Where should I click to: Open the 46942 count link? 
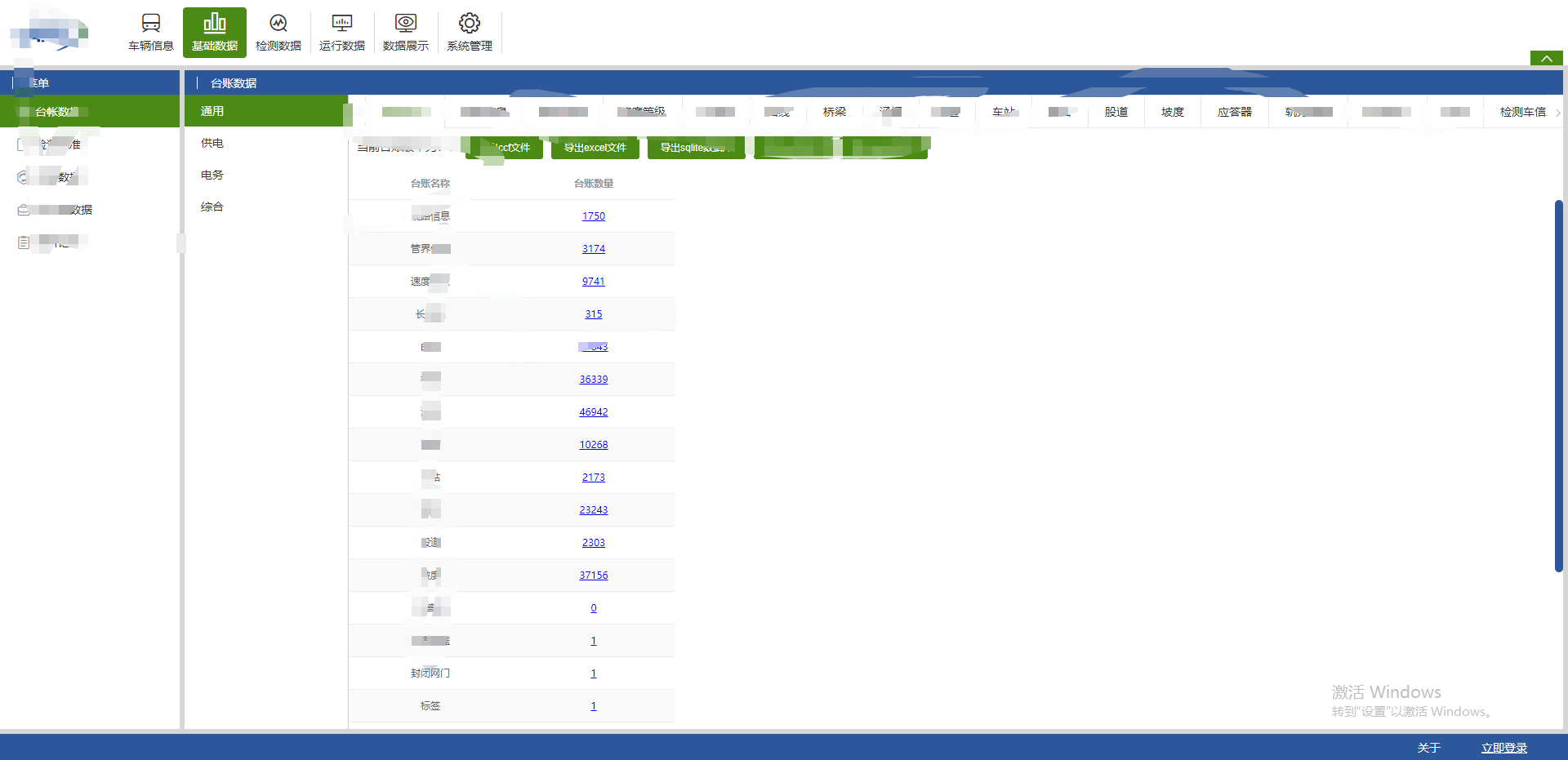pos(594,412)
